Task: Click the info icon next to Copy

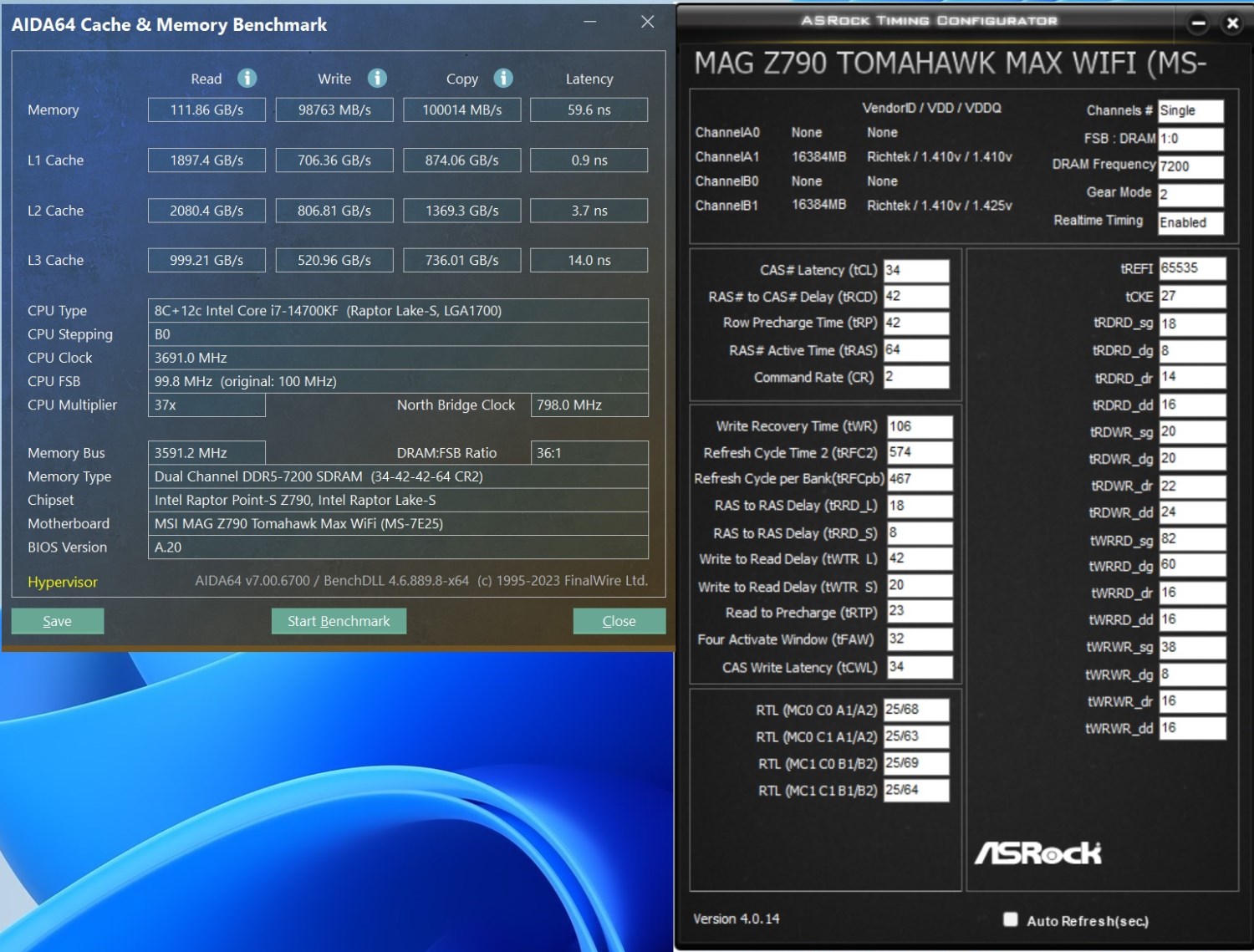Action: (503, 78)
